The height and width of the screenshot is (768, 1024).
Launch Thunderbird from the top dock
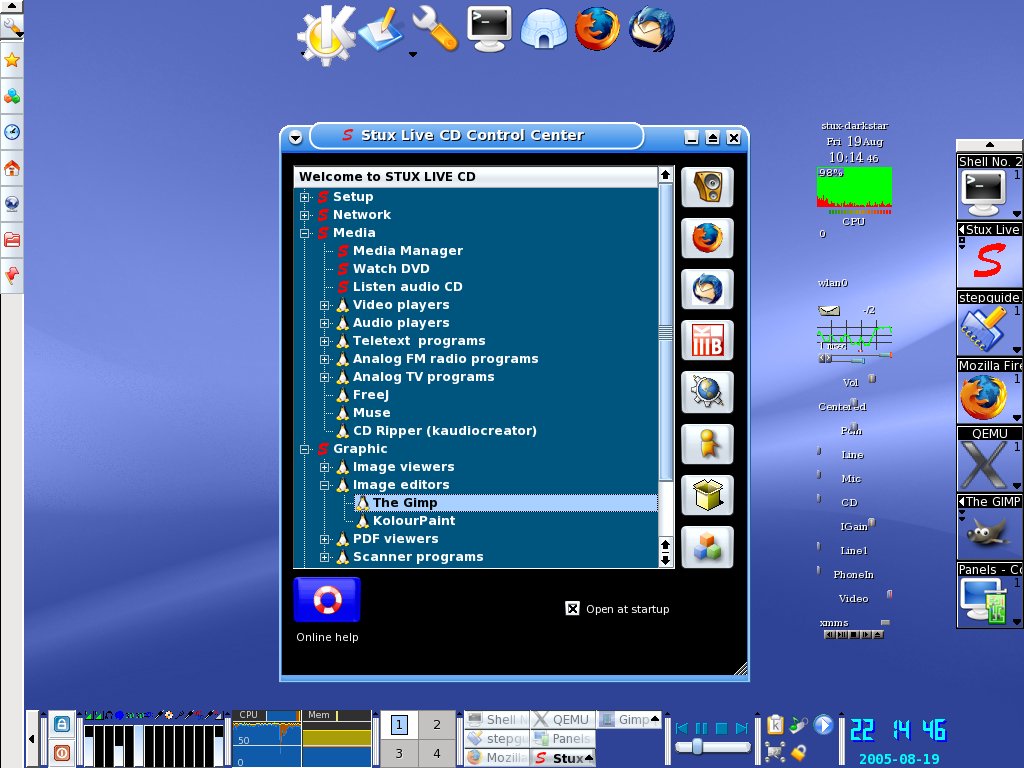click(x=651, y=29)
